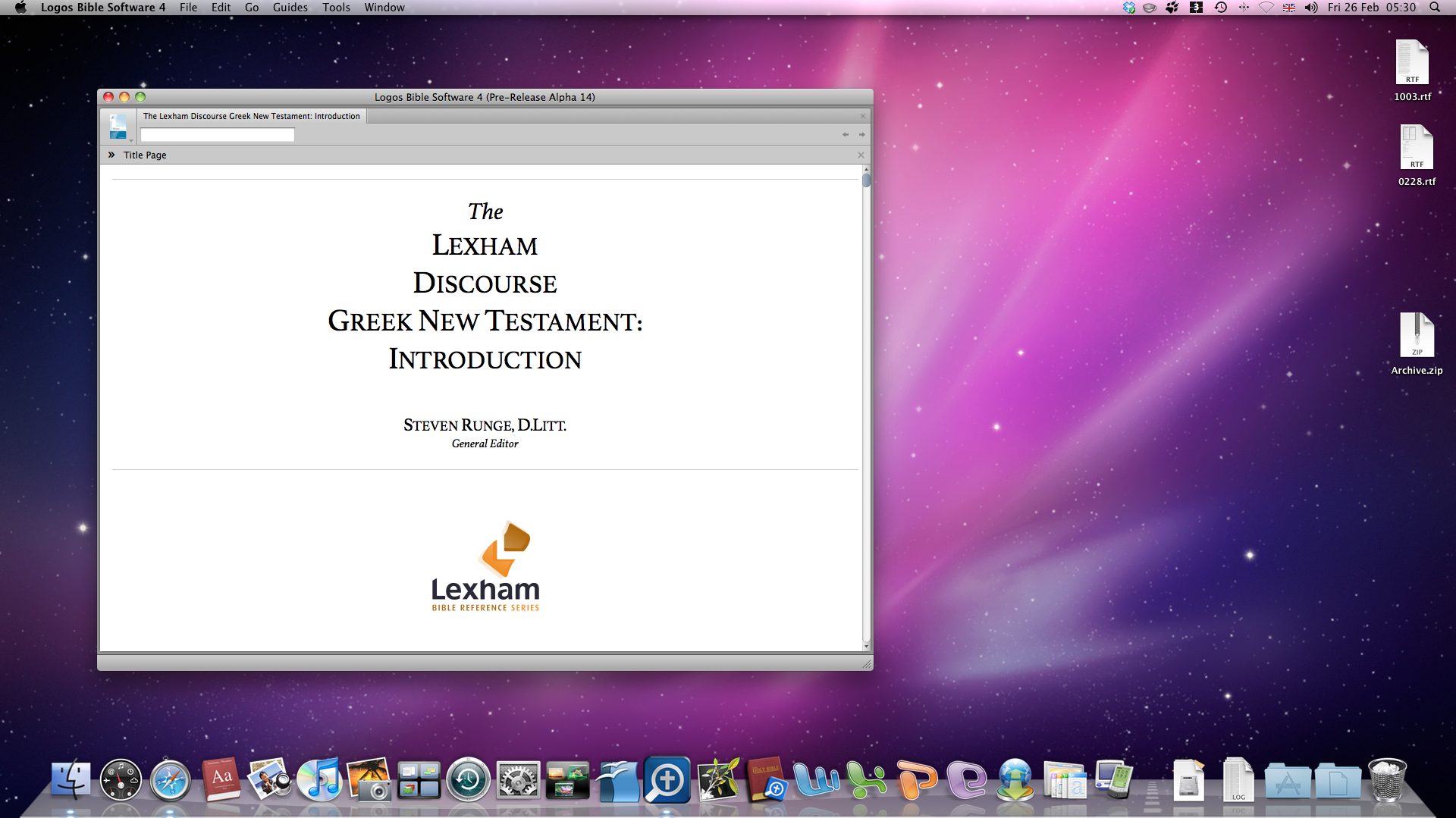Click the volume speaker icon
The height and width of the screenshot is (818, 1456).
point(1311,8)
